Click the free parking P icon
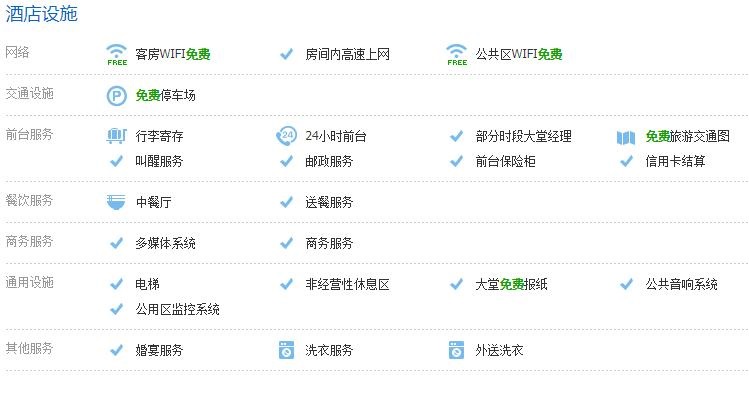Screen dimensions: 749x404 117,96
